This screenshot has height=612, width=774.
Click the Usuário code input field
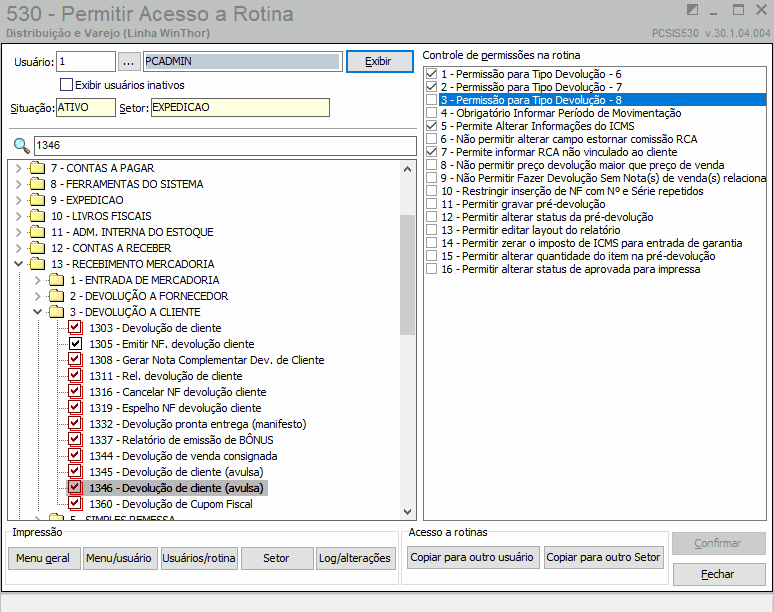pyautogui.click(x=86, y=62)
